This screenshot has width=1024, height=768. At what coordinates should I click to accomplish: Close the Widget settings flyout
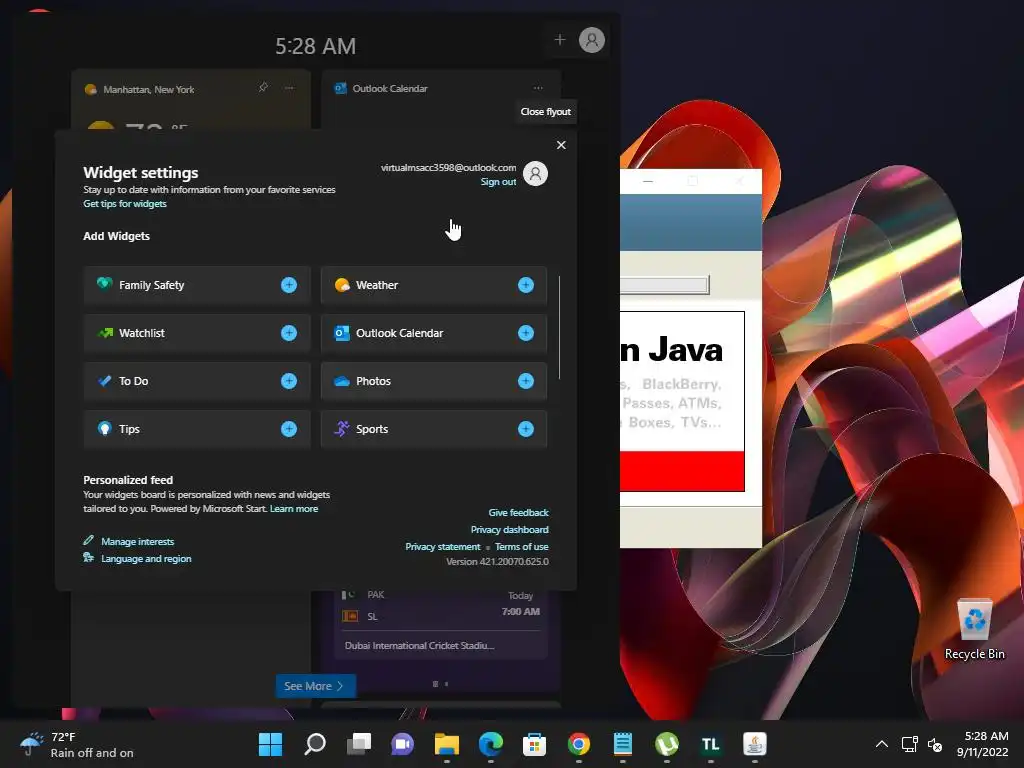coord(561,145)
